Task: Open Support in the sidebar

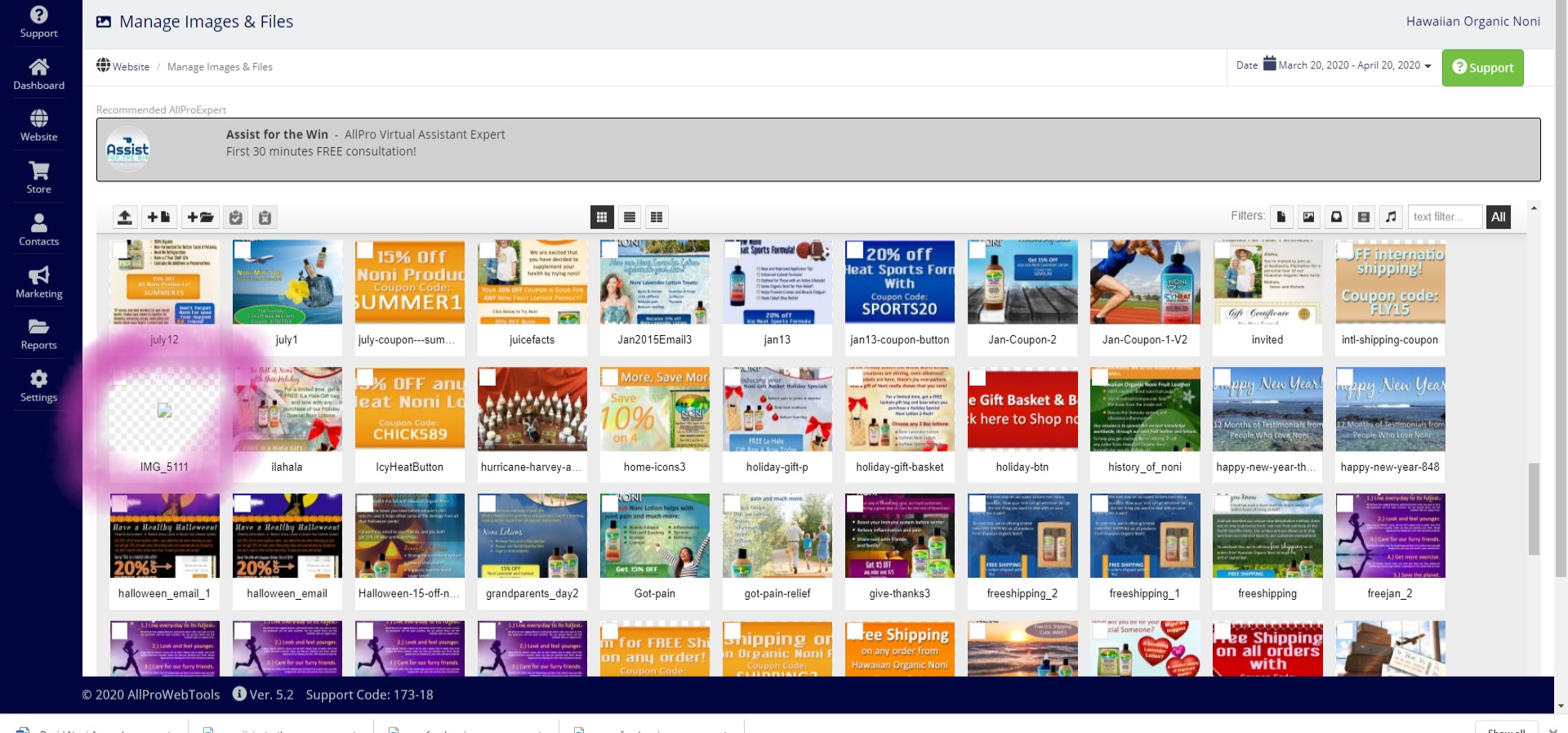Action: (39, 22)
